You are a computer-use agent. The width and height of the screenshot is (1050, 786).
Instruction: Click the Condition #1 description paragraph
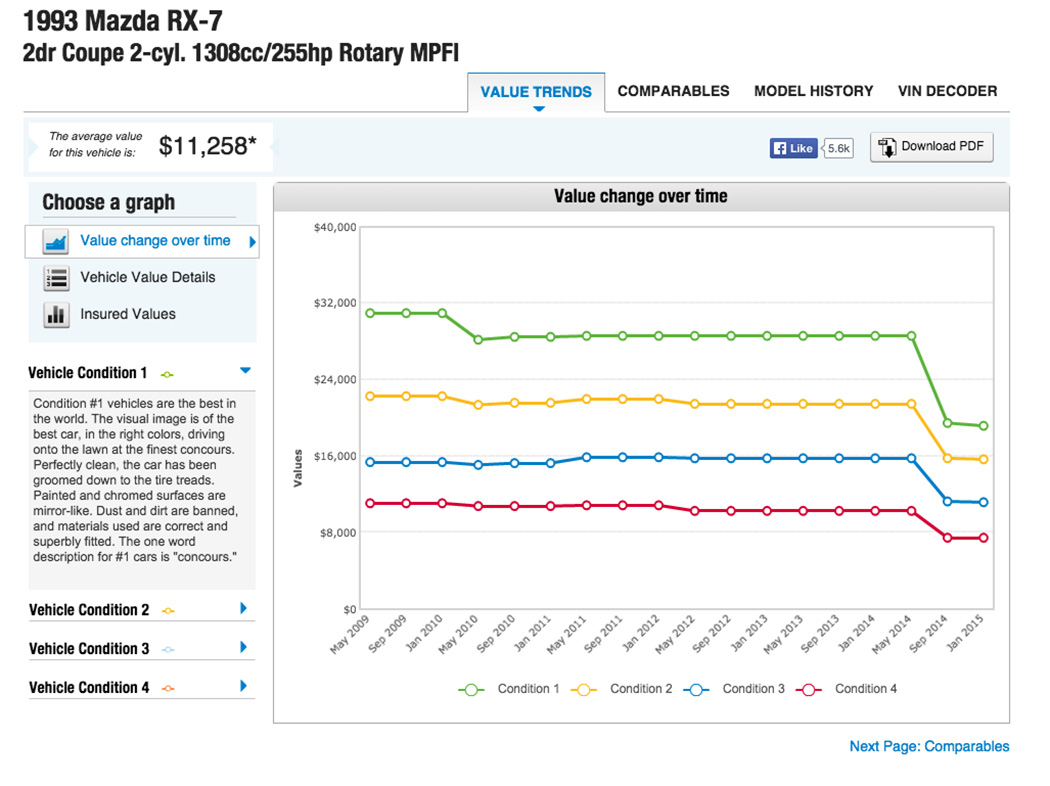pos(135,480)
